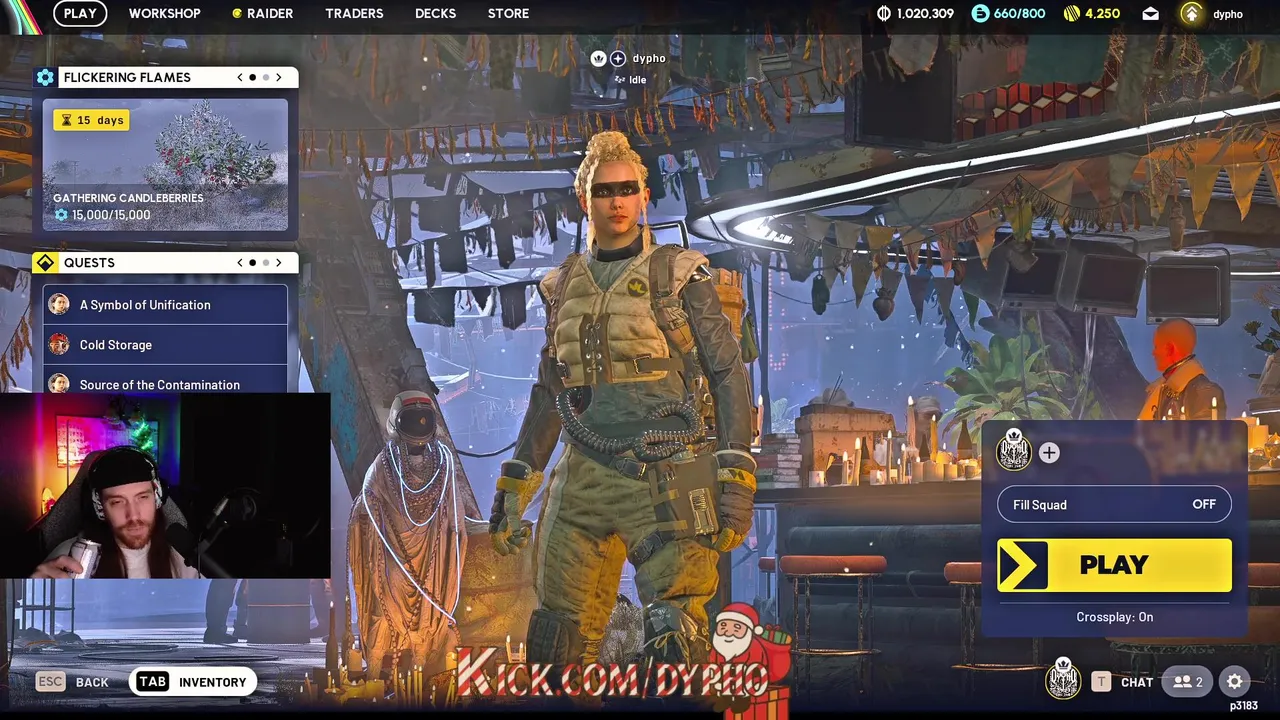Go to previous Flickering Flames page
This screenshot has height=720, width=1280.
coord(240,77)
